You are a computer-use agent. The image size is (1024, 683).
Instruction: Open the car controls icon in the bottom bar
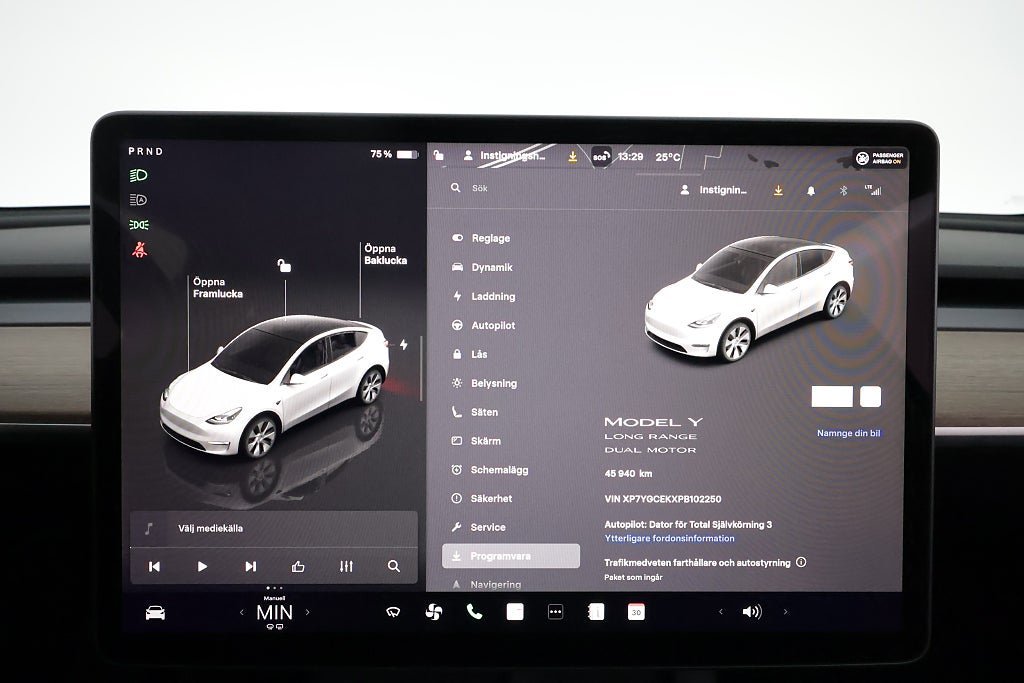click(x=155, y=612)
